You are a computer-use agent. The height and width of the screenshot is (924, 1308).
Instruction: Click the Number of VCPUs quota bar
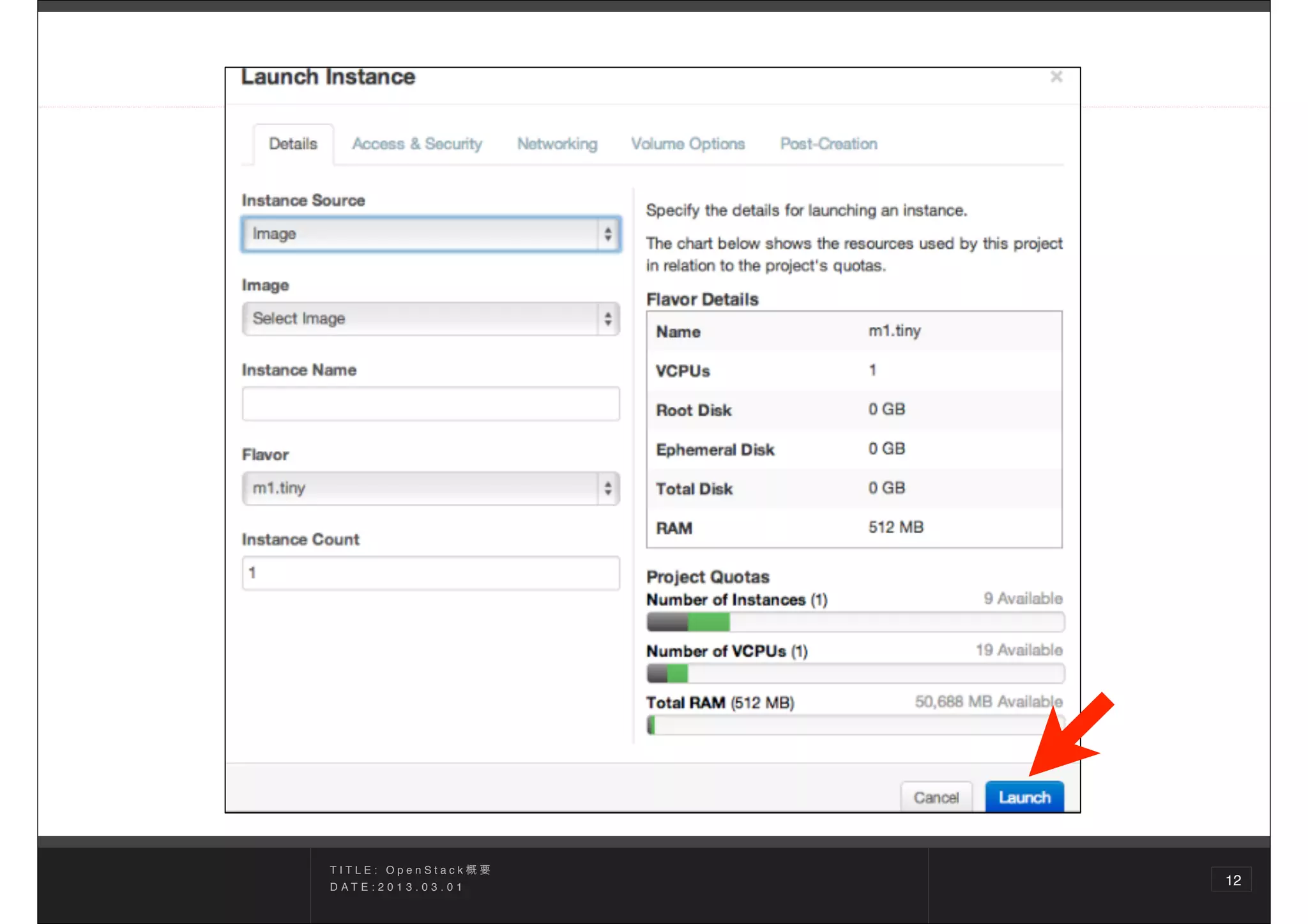[x=855, y=673]
